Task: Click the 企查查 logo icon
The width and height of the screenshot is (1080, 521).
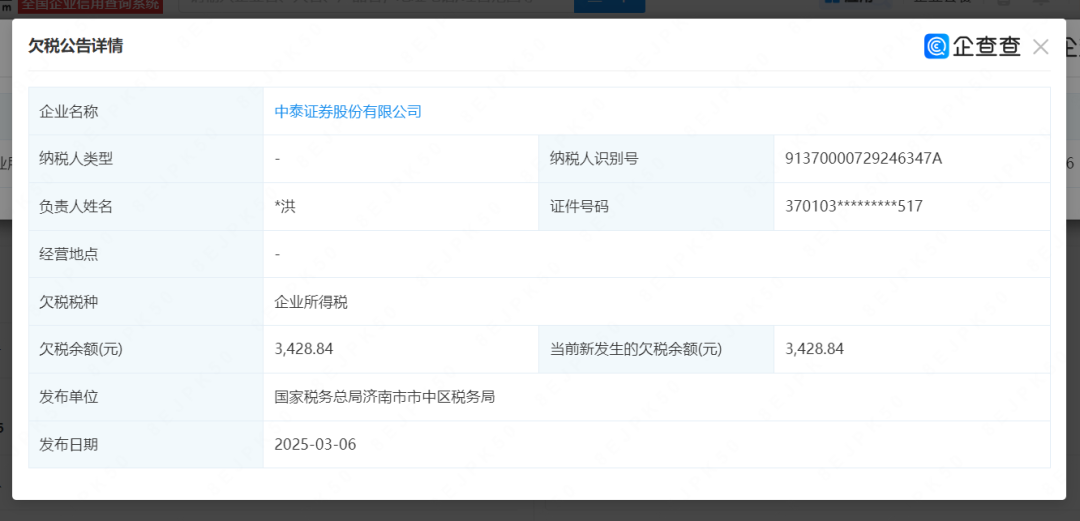Action: pos(936,46)
